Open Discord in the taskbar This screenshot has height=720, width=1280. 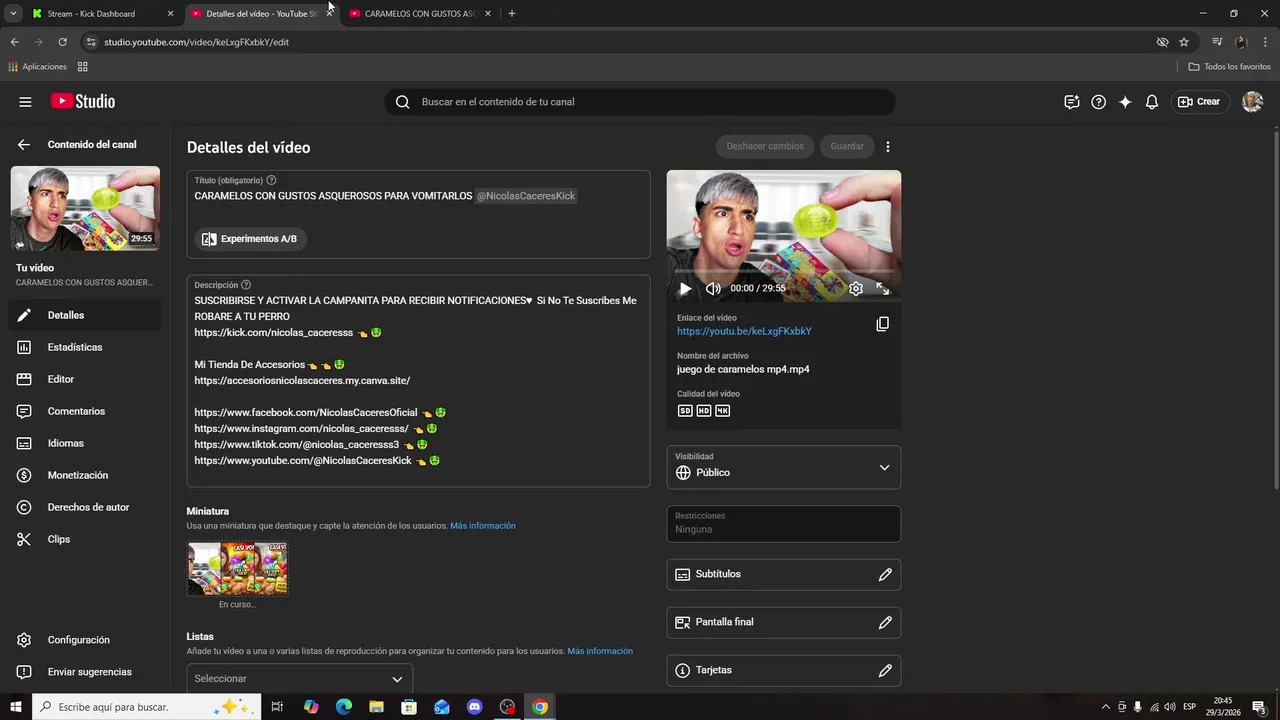[x=475, y=707]
